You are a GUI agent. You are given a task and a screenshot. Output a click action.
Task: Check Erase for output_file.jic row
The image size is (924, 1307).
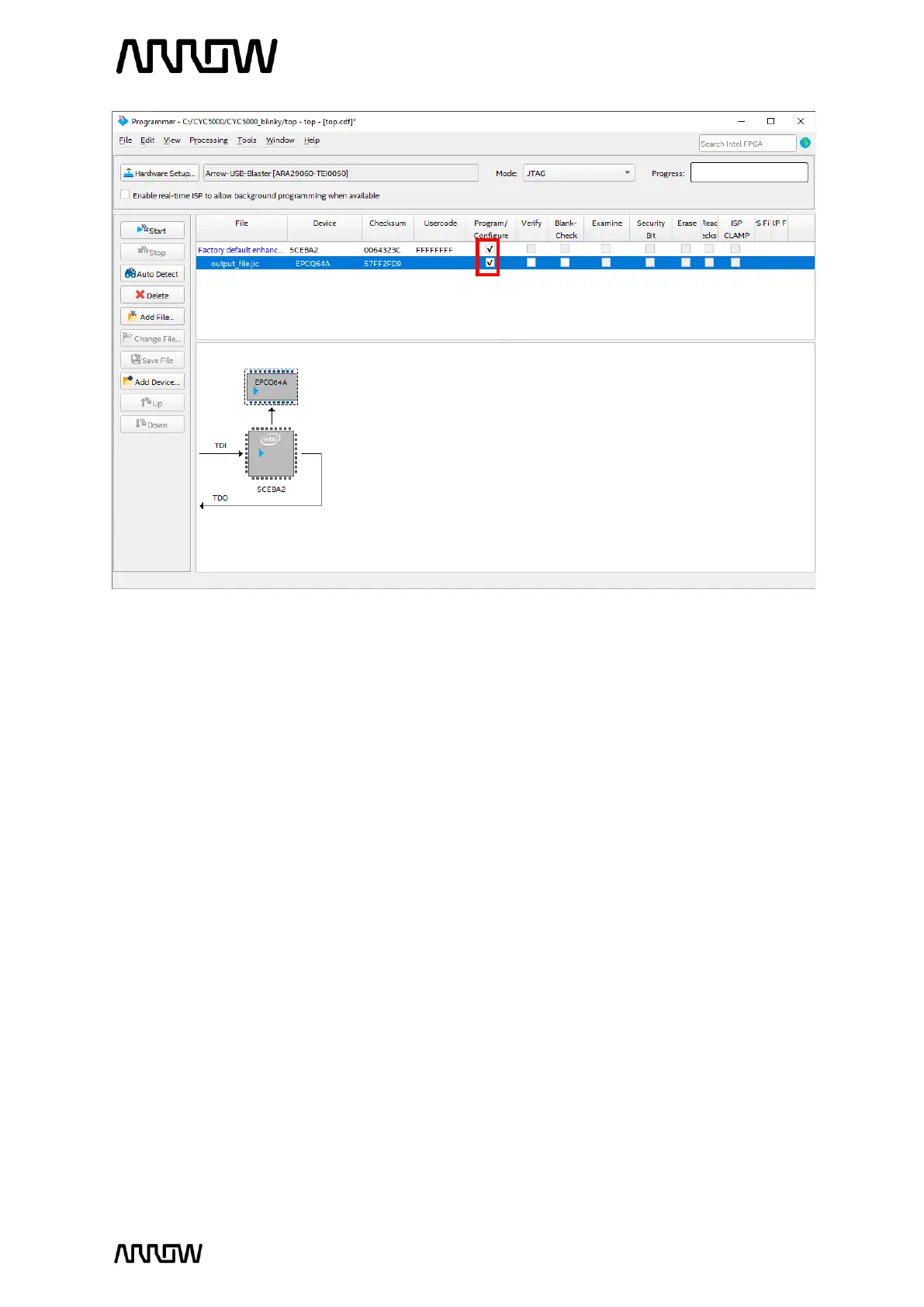tap(686, 262)
